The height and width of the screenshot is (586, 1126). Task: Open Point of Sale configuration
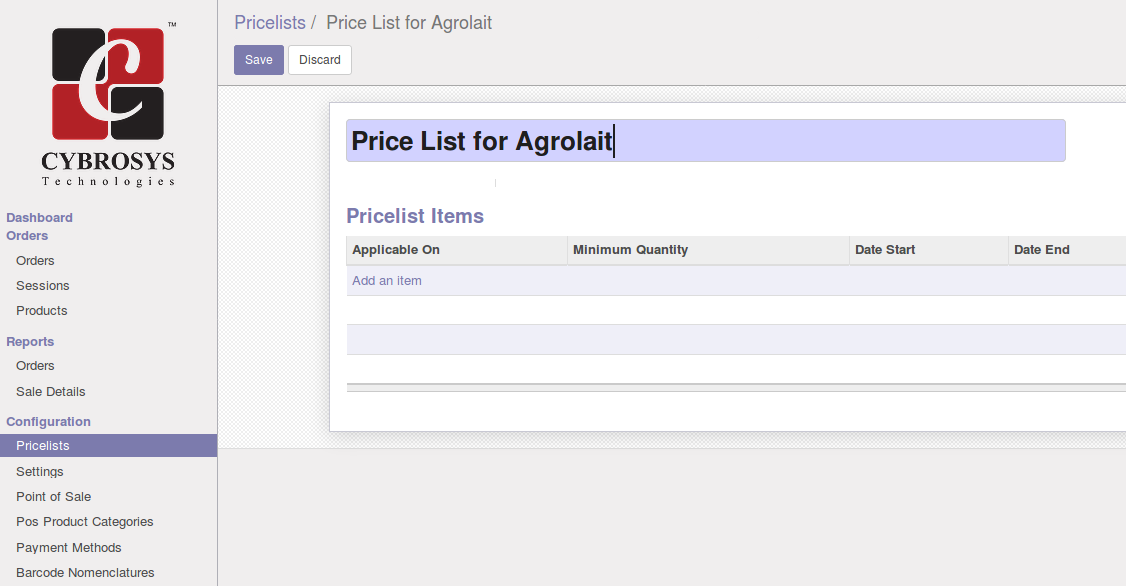(x=54, y=496)
